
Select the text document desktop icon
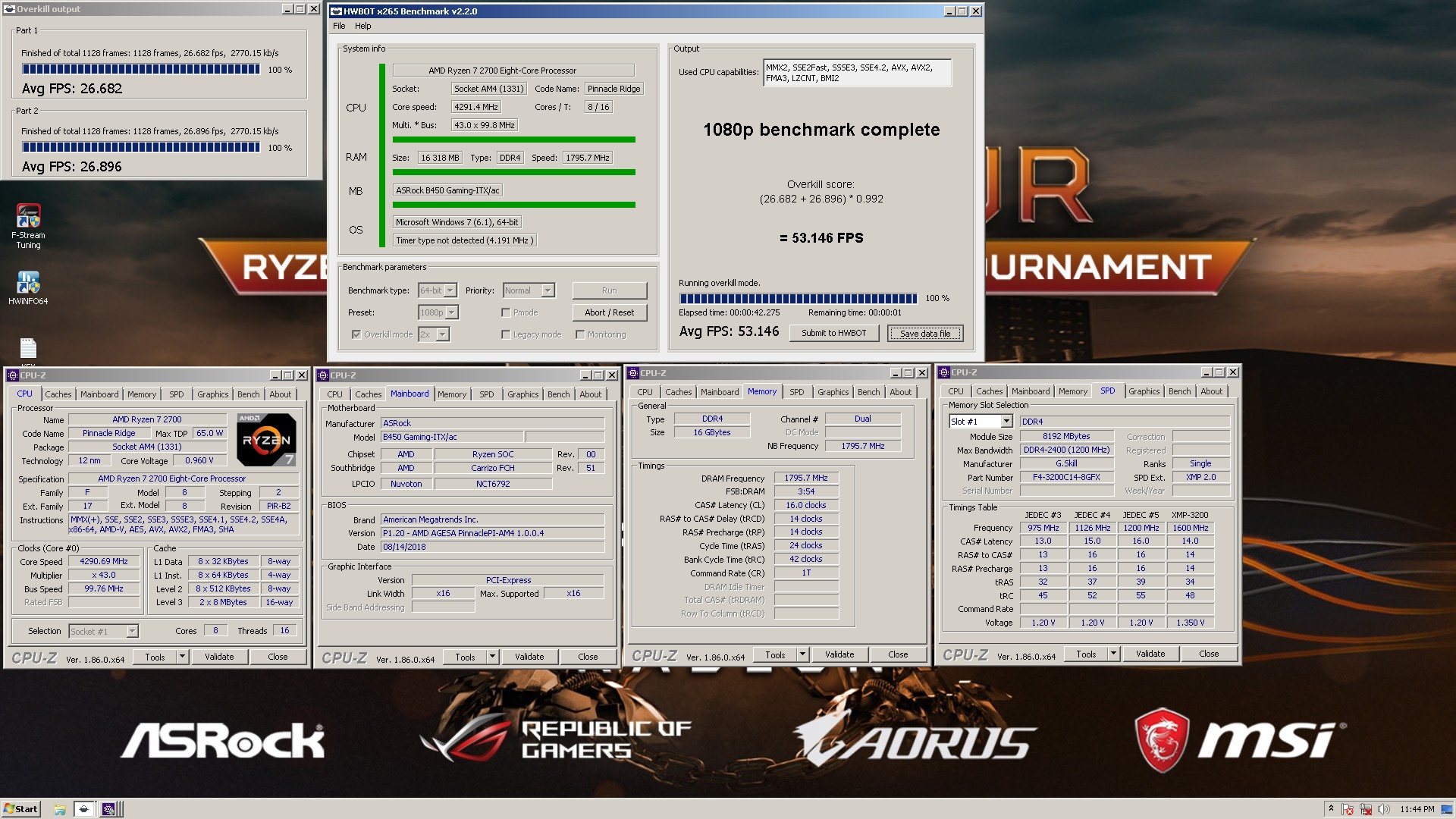(x=28, y=349)
